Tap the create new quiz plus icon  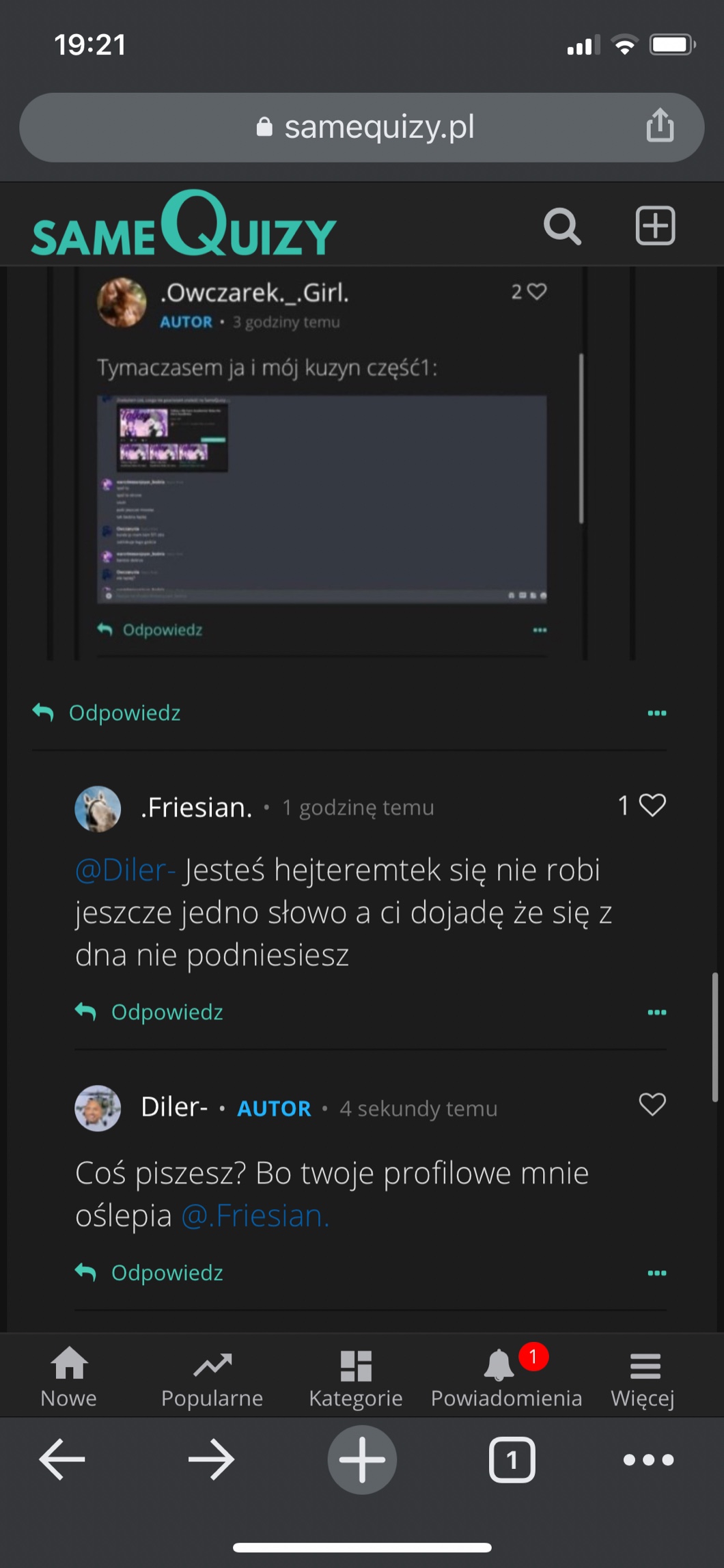(655, 225)
